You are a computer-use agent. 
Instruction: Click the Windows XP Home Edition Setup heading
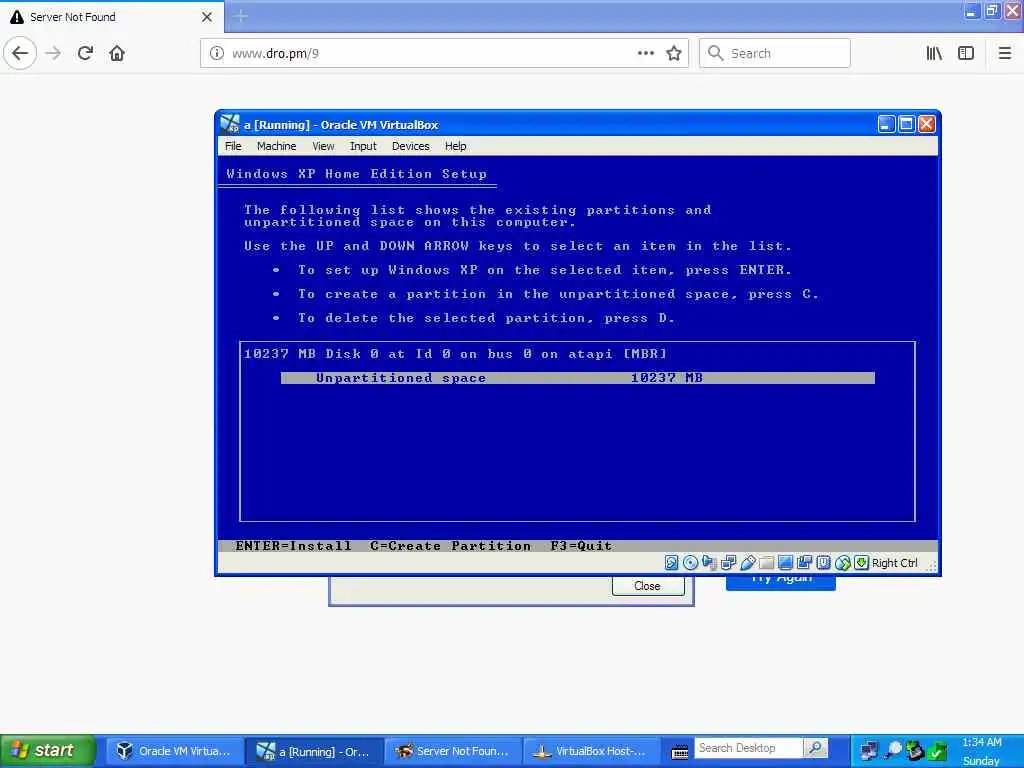357,174
